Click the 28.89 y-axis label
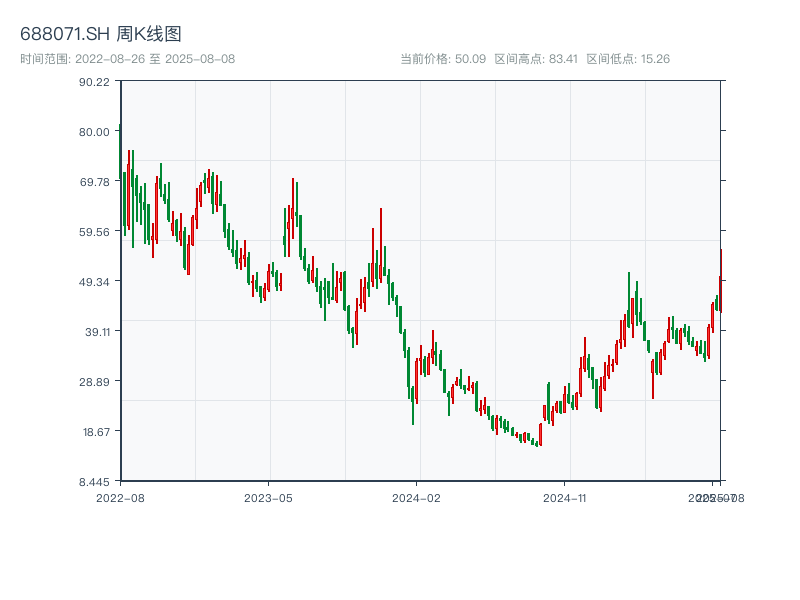Image resolution: width=800 pixels, height=600 pixels. (94, 381)
